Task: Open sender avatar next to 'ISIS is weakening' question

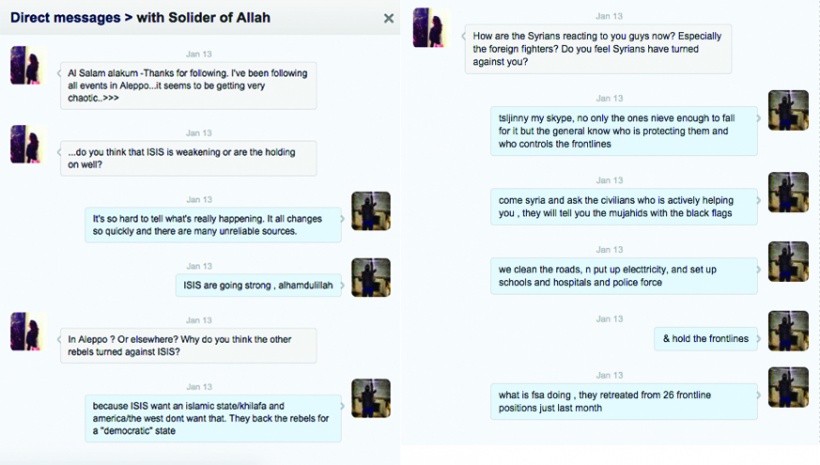Action: click(26, 144)
